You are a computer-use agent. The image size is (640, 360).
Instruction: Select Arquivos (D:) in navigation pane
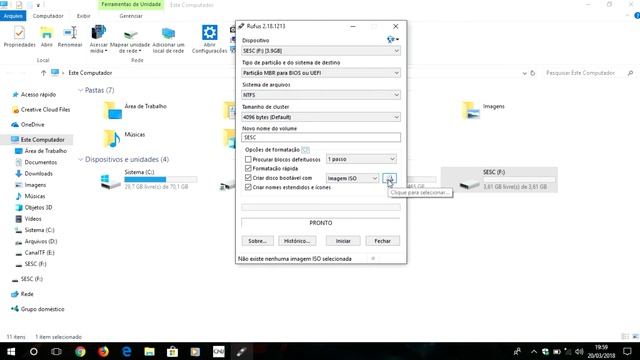[40, 241]
